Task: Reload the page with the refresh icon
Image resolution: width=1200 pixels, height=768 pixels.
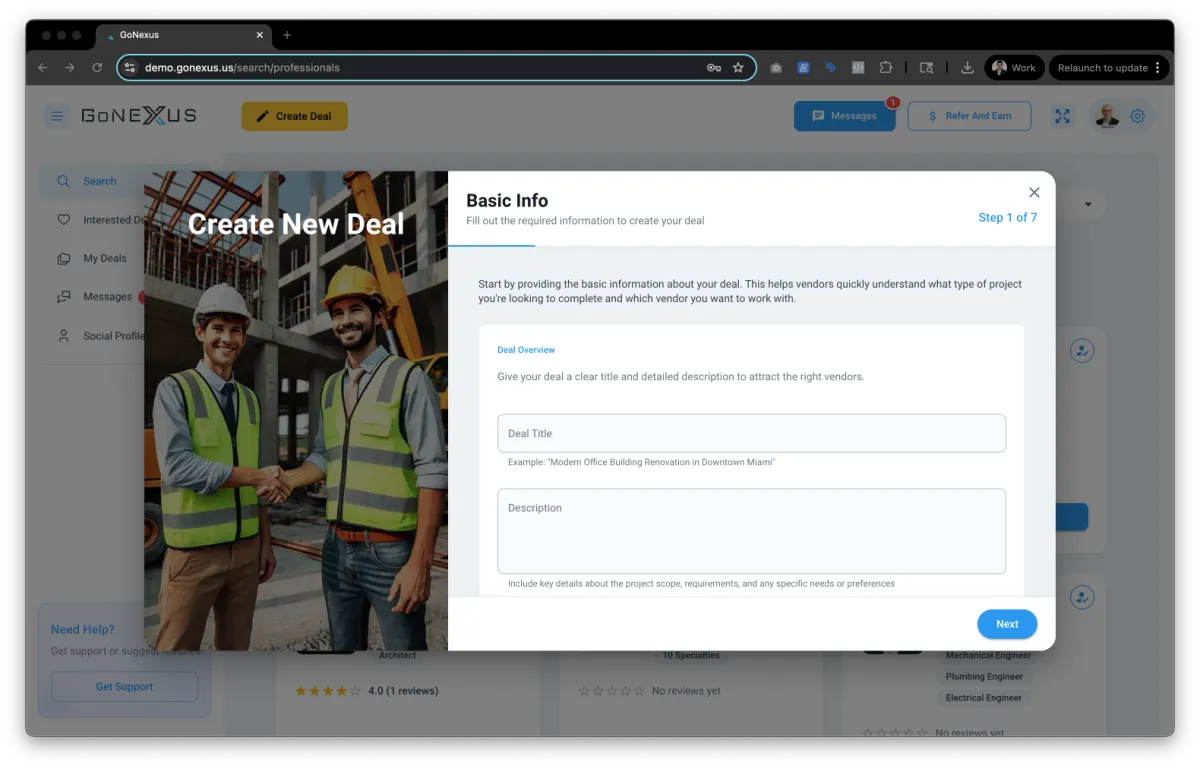Action: click(x=97, y=68)
